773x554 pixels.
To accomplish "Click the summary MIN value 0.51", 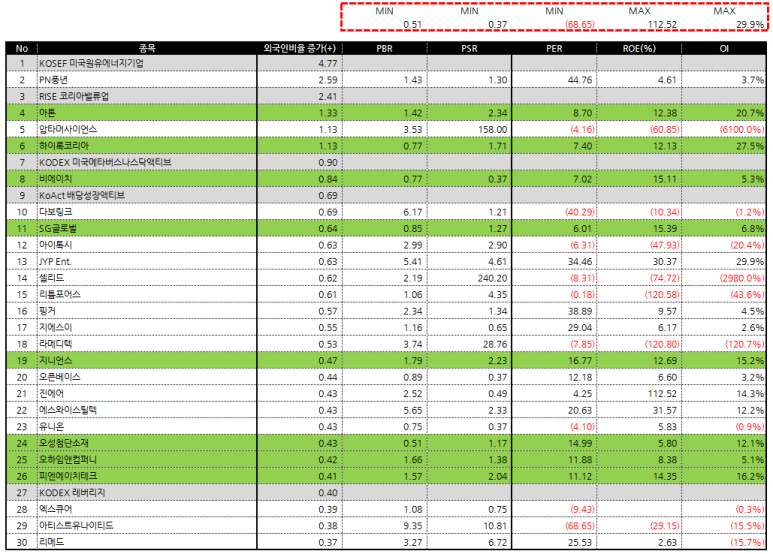I will (413, 25).
